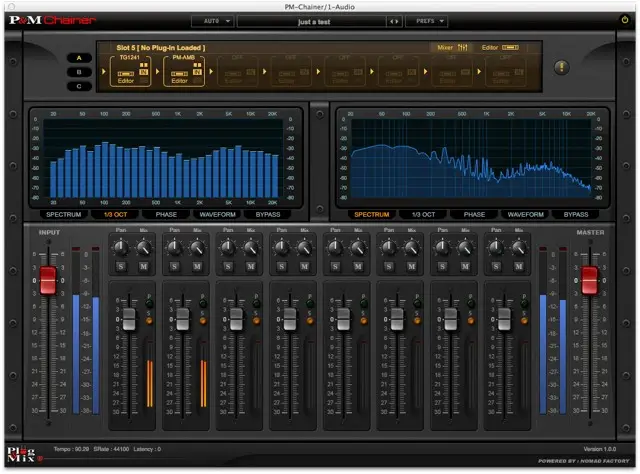
Task: Toggle the IN button on the PM-AMB slot
Action: pos(197,72)
